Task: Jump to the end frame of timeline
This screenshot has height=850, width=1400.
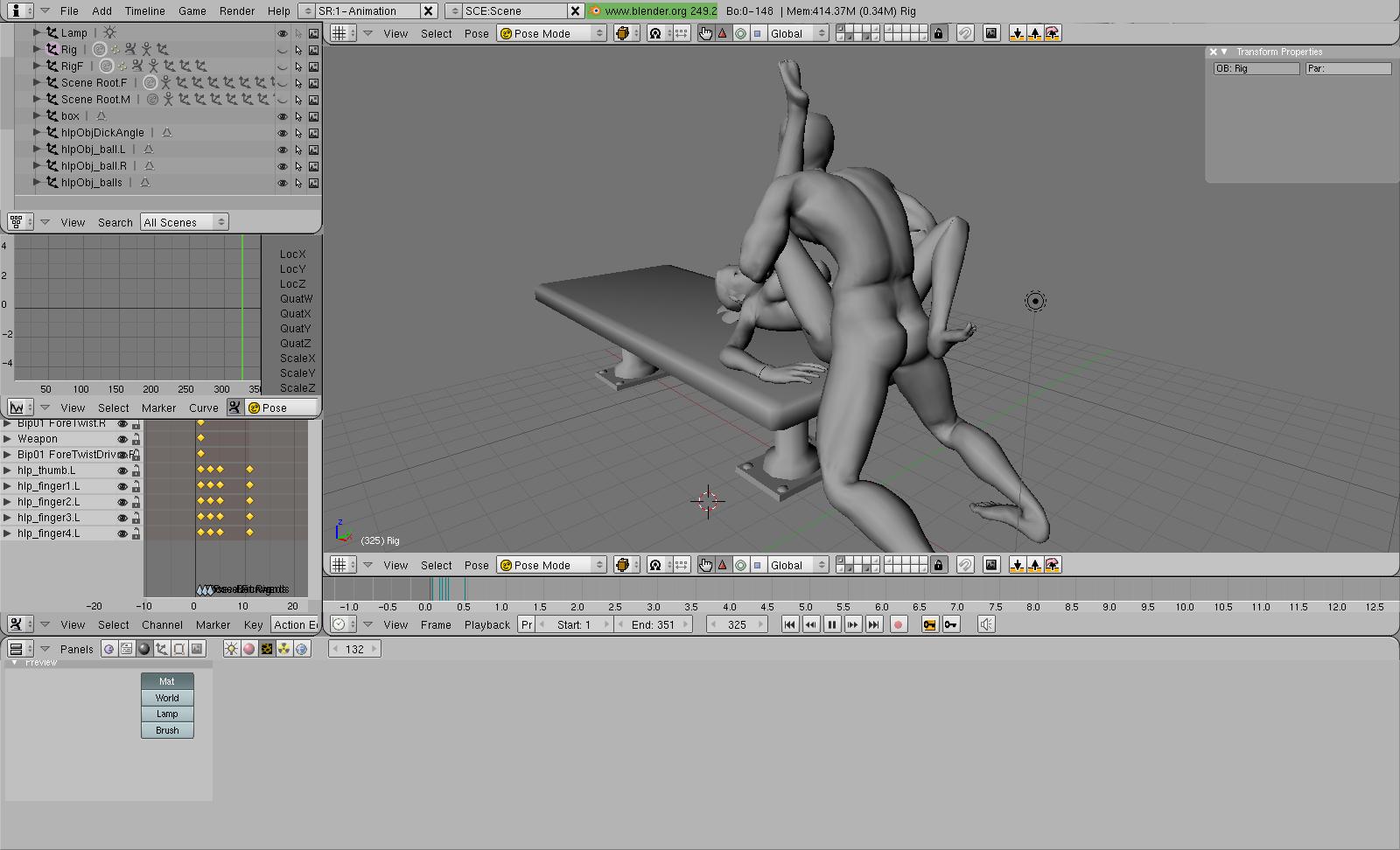Action: coord(874,624)
